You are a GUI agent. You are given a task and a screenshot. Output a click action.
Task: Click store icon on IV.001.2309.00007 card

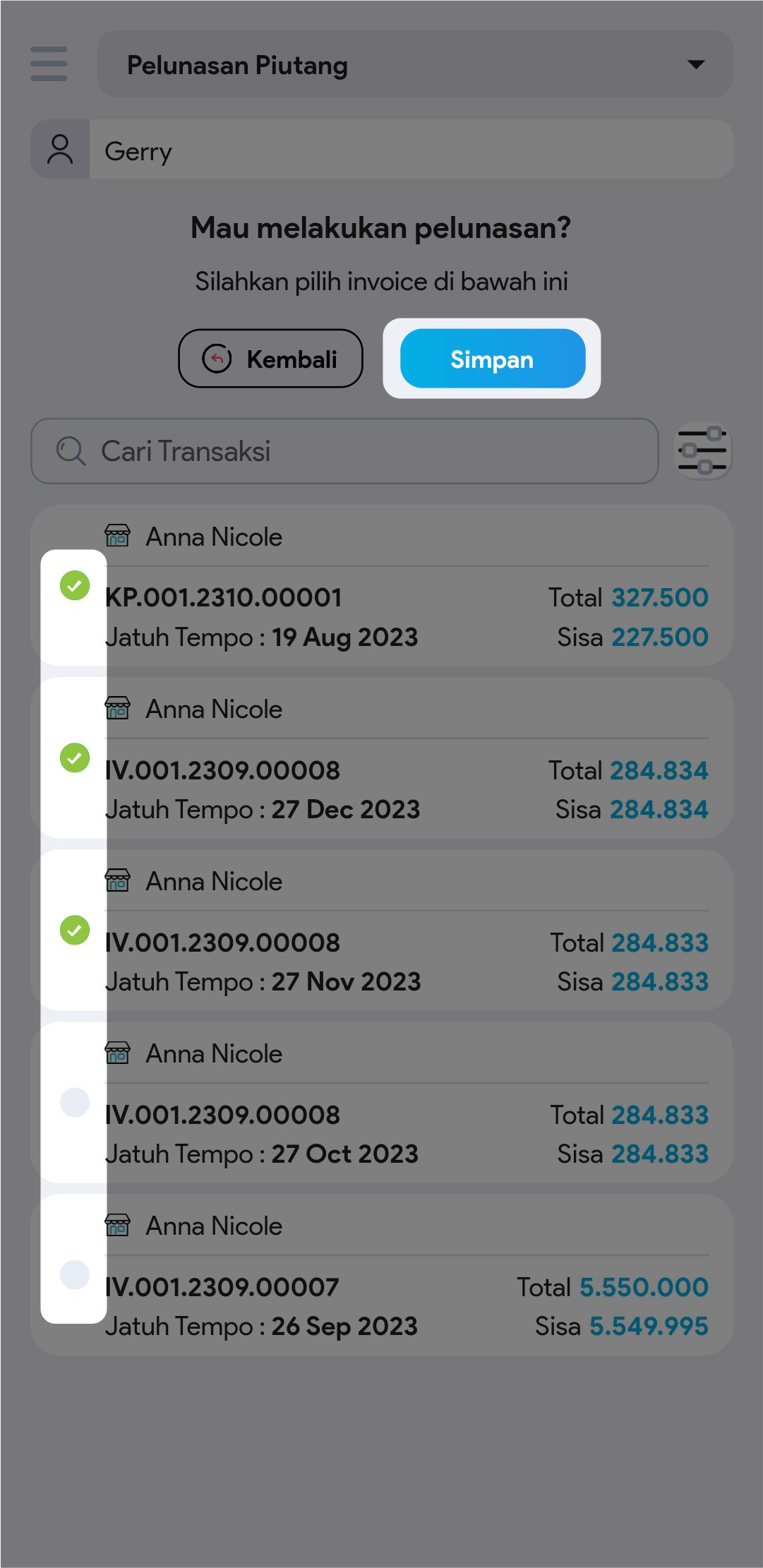click(x=117, y=1226)
